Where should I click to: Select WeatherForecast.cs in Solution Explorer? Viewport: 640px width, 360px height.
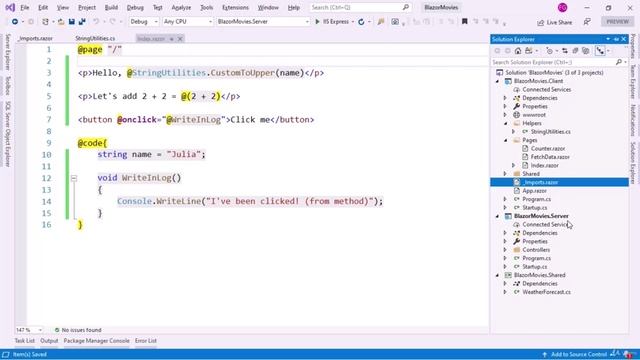pos(547,292)
